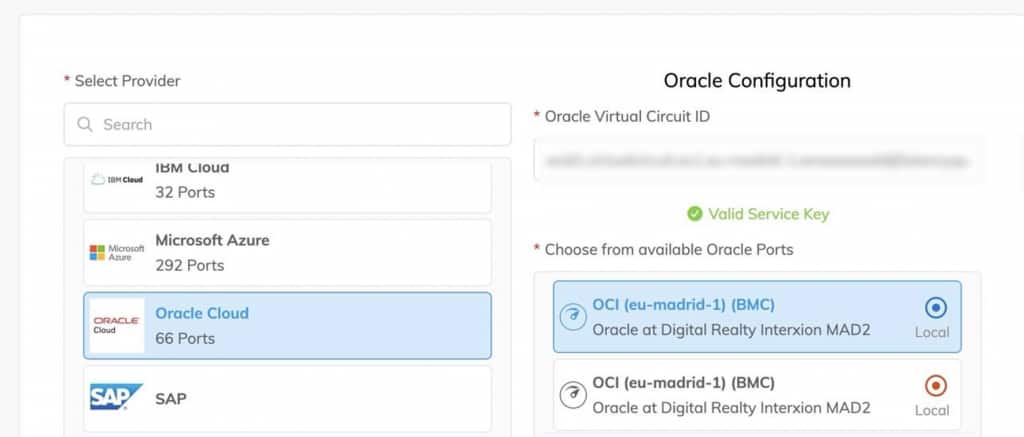The height and width of the screenshot is (437, 1024).
Task: Select the red radio button for second OCI port
Action: coord(936,385)
